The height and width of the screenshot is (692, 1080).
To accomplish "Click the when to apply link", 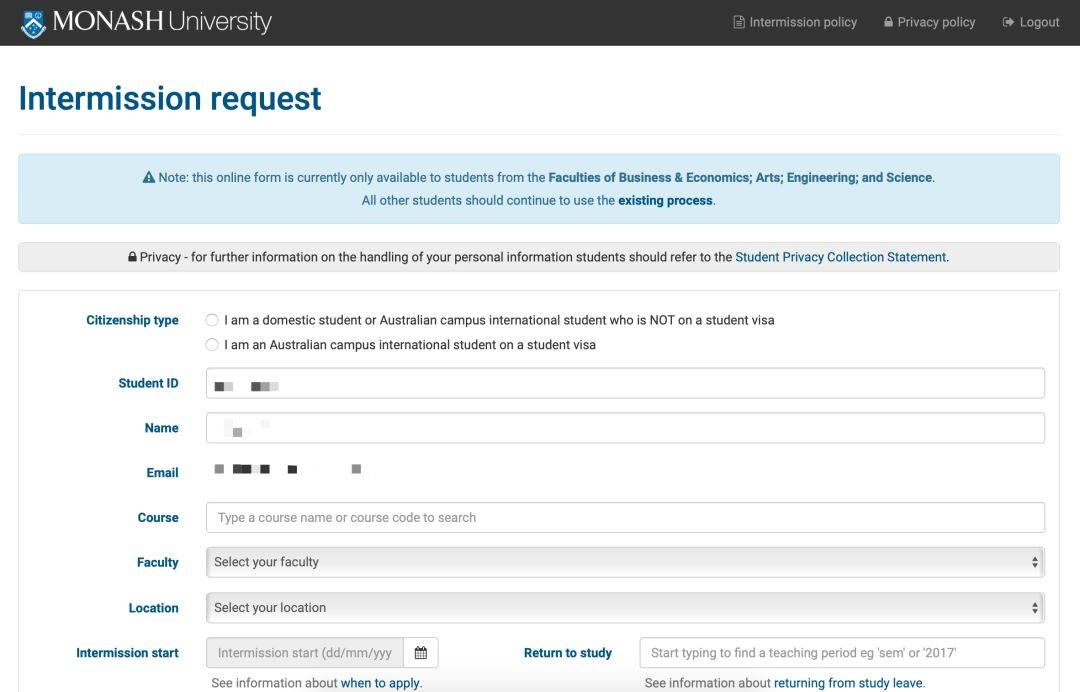I will [x=380, y=683].
